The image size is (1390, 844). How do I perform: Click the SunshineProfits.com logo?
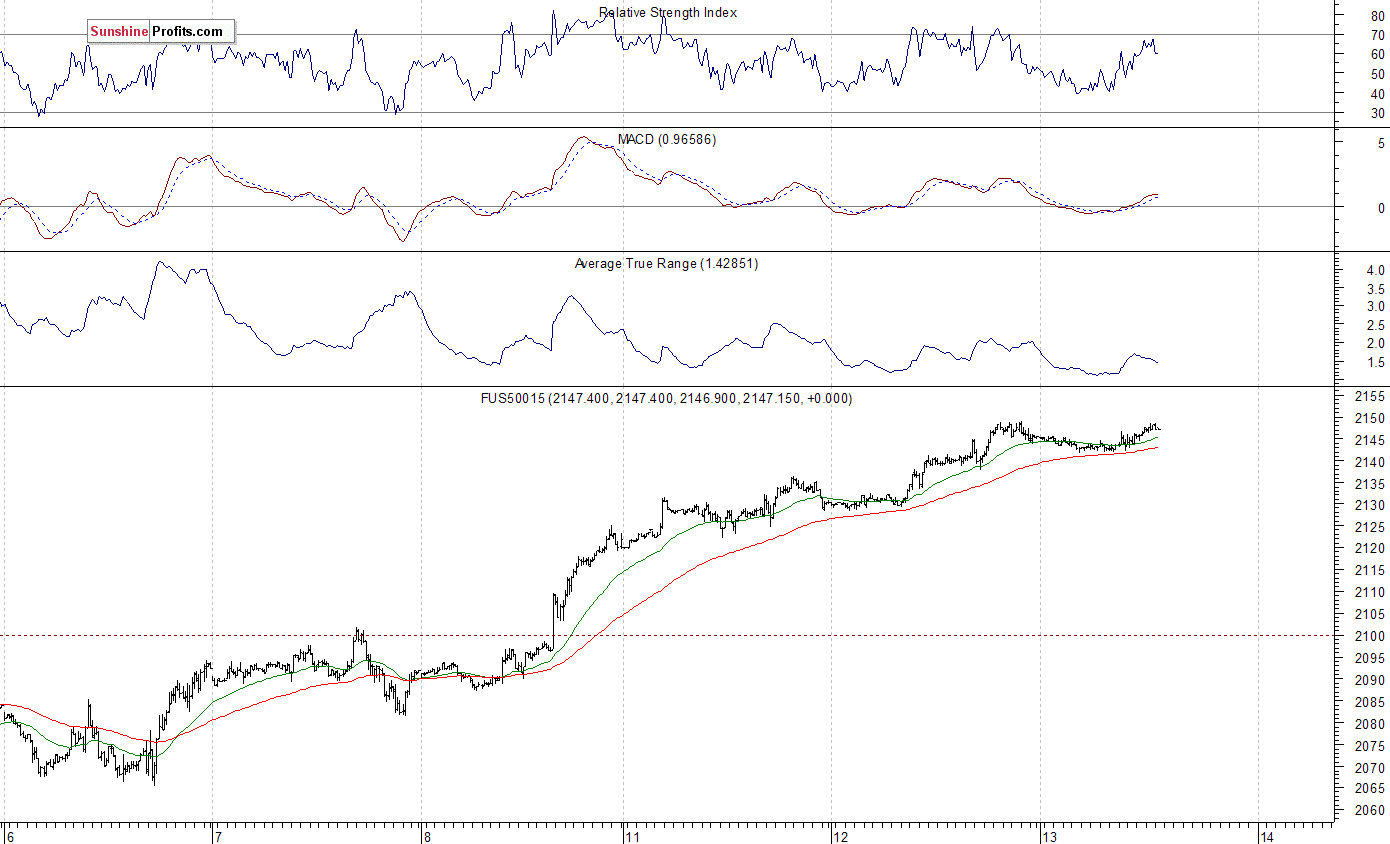(x=161, y=32)
